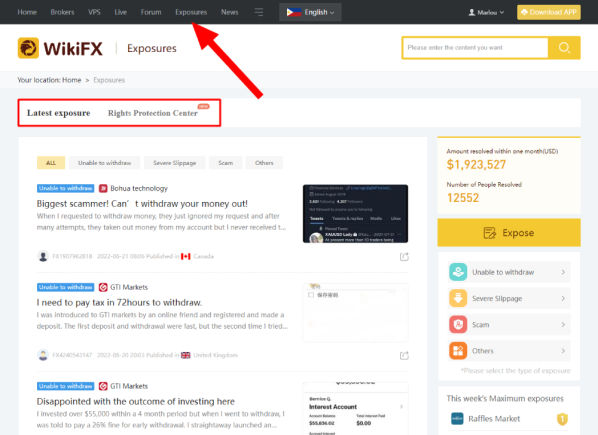Screen dimensions: 598x435
Task: Click the WikiFX logo icon
Action: (x=28, y=48)
